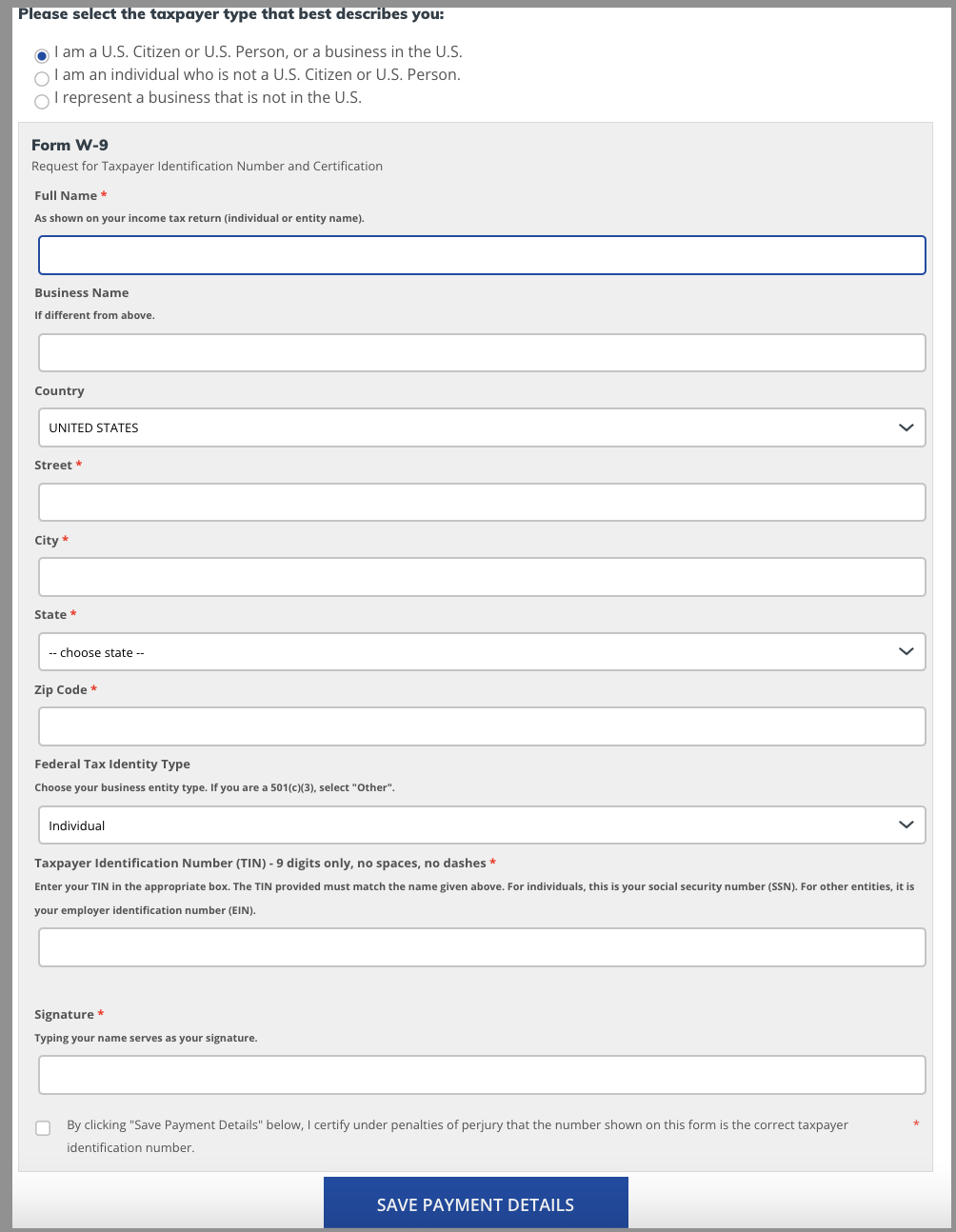
Task: Check the perjury certification checkbox
Action: [x=43, y=1127]
